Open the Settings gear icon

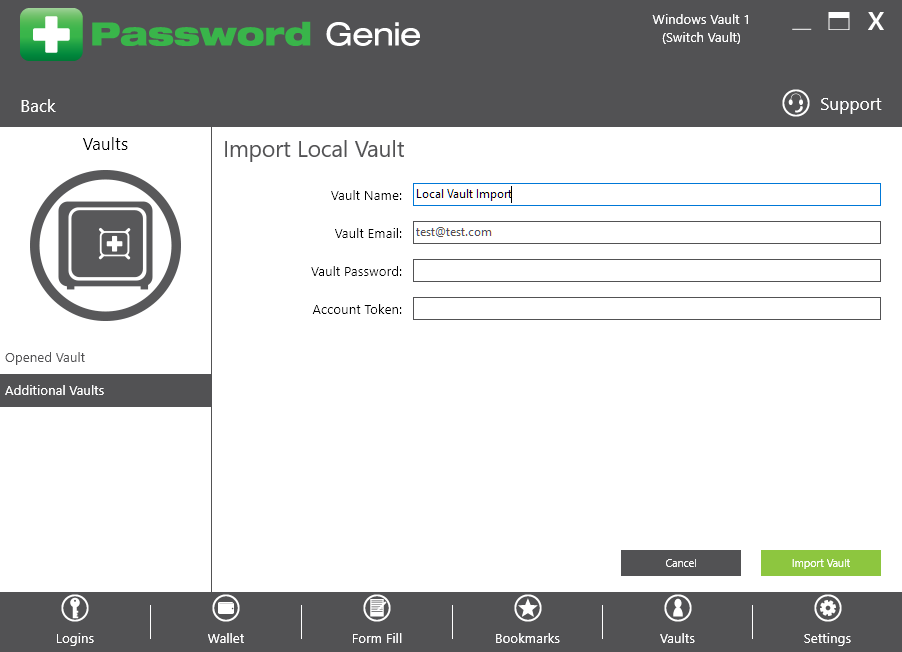coord(828,608)
